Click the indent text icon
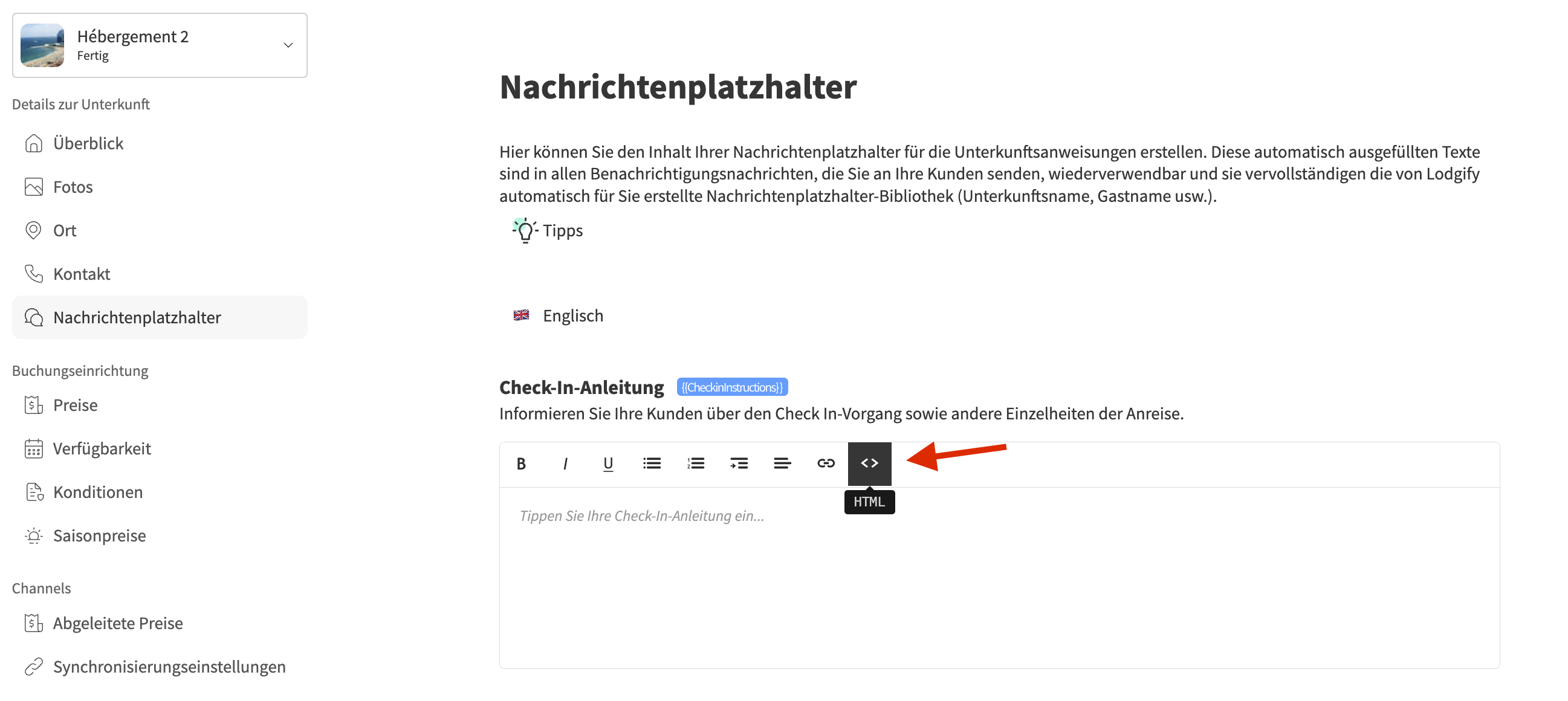 [x=738, y=464]
